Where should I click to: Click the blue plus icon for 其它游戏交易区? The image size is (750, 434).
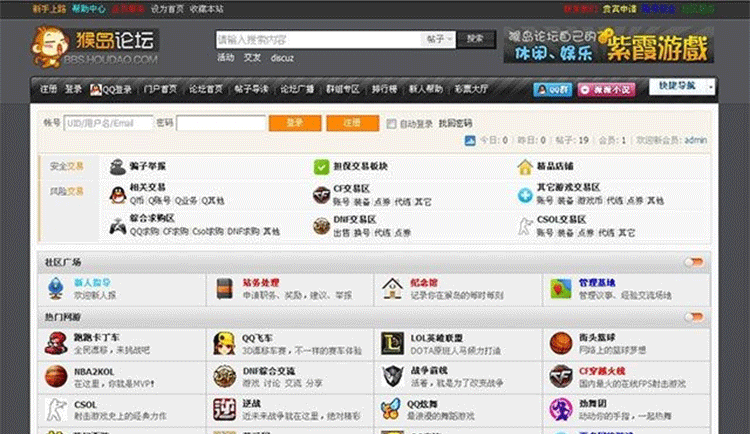click(x=525, y=195)
